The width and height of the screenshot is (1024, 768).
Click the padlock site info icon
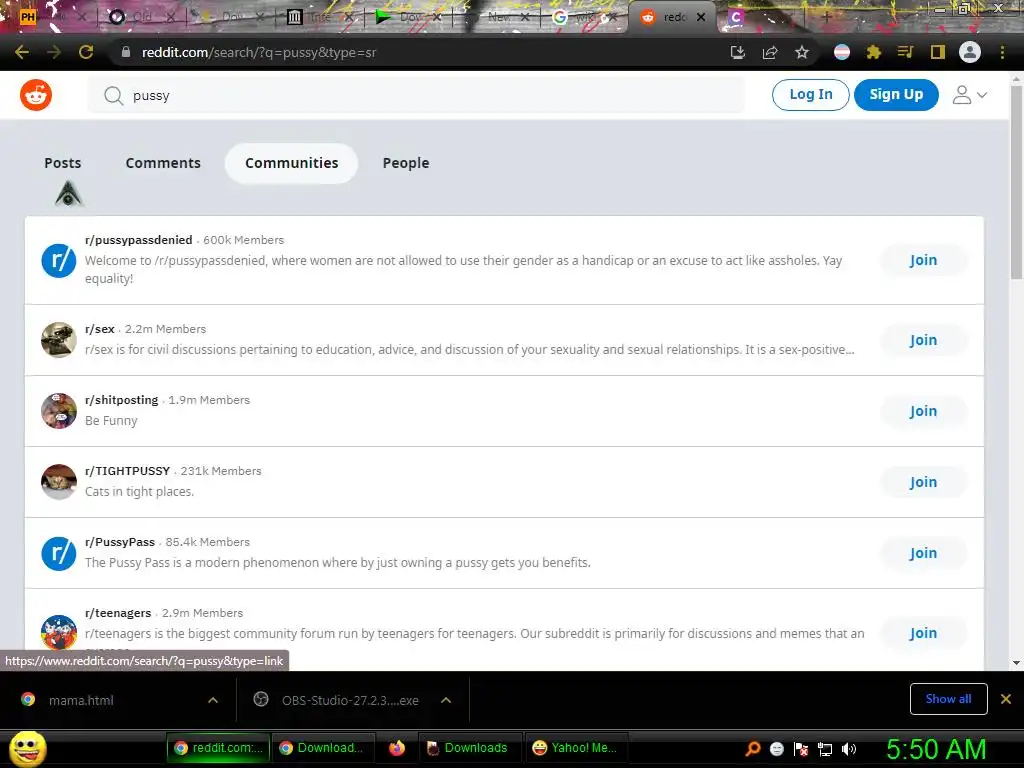126,52
